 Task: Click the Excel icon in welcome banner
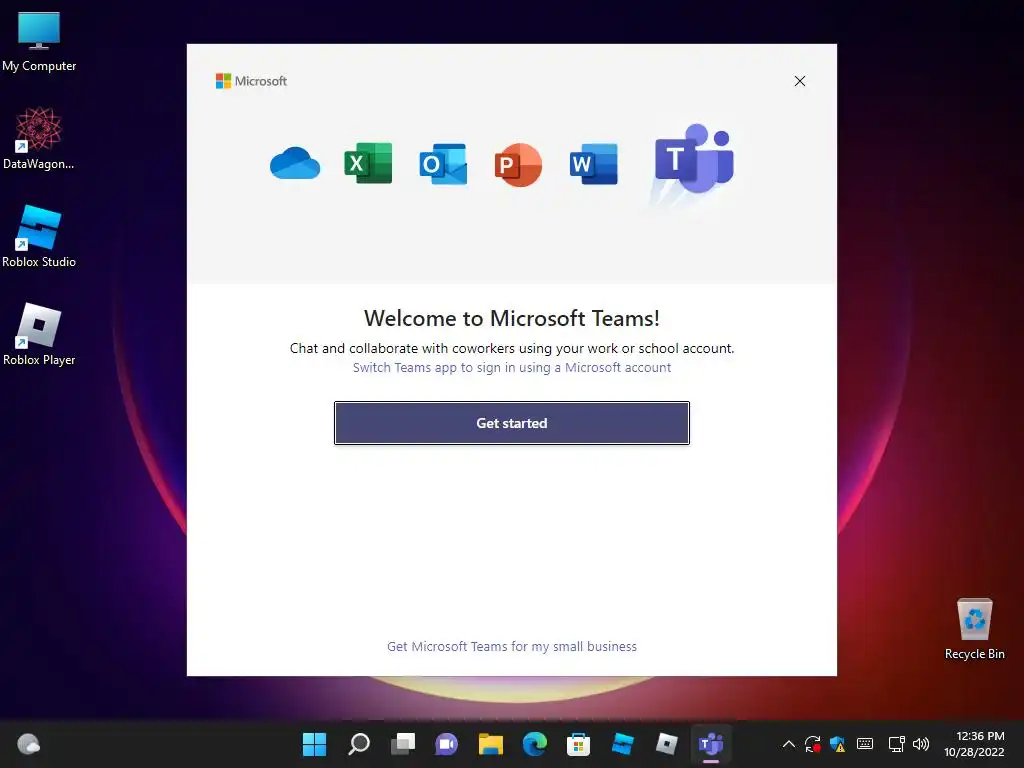(x=368, y=163)
